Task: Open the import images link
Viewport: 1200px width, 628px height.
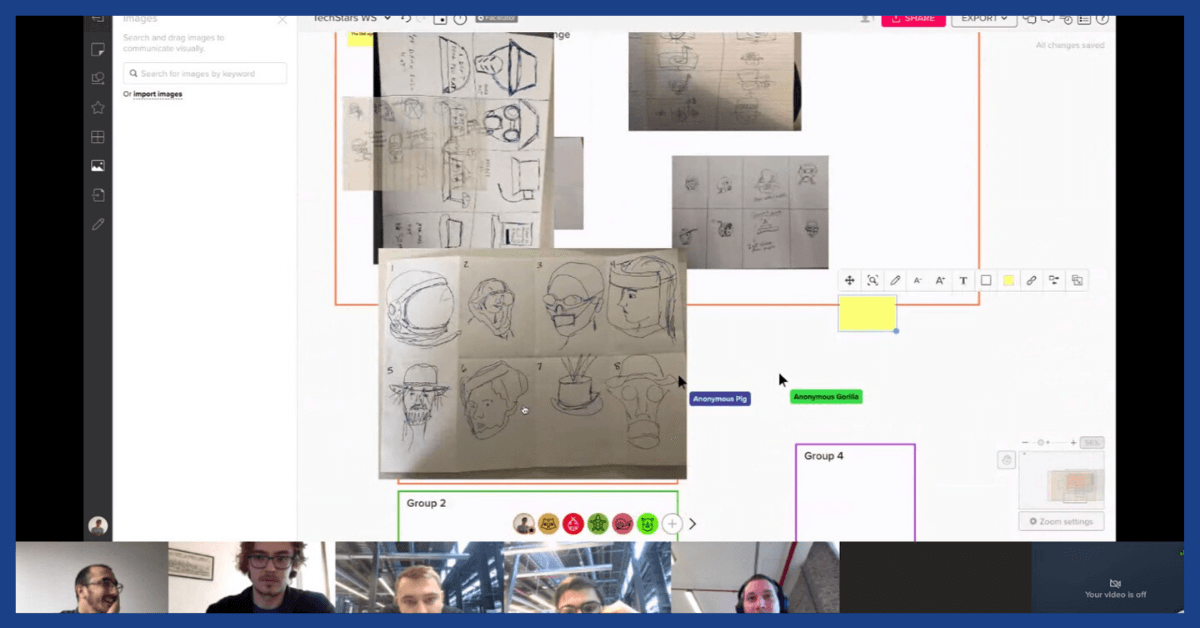Action: click(157, 94)
